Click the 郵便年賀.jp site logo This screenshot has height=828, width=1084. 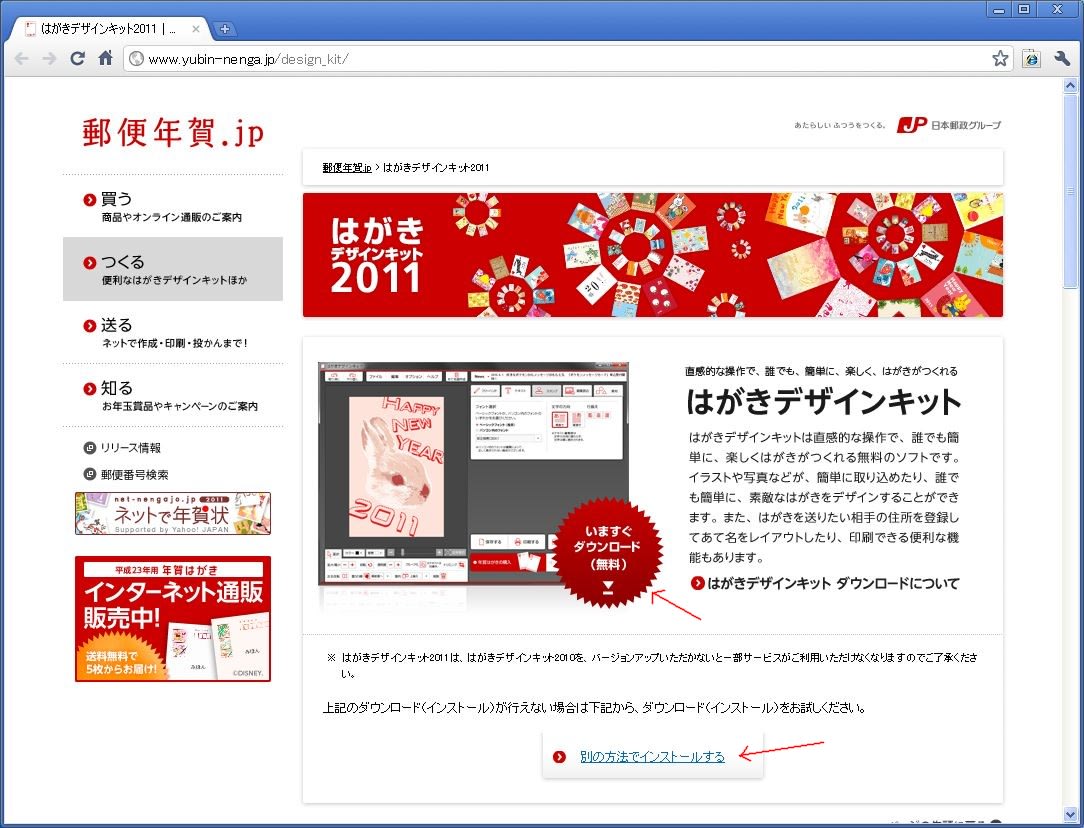point(173,132)
